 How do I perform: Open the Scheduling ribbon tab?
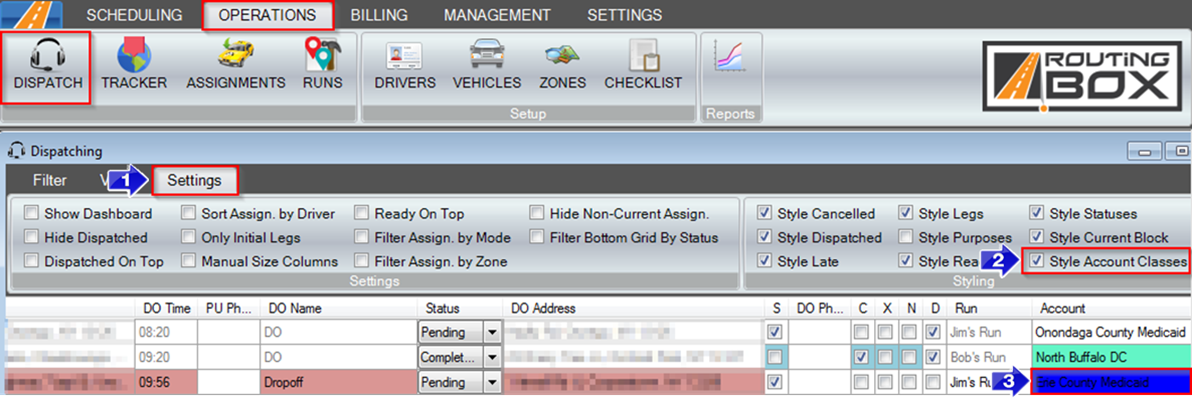[134, 14]
